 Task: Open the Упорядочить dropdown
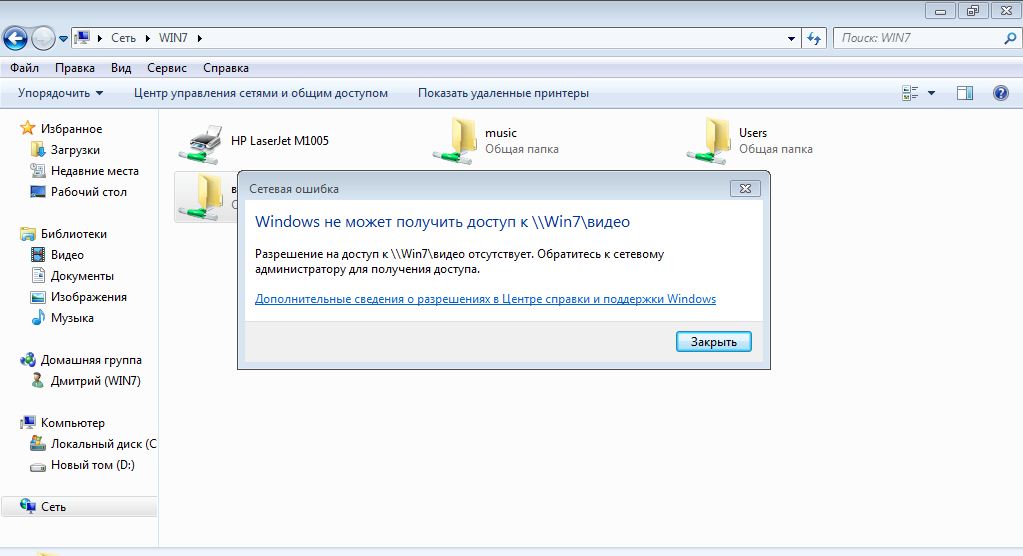tap(60, 93)
